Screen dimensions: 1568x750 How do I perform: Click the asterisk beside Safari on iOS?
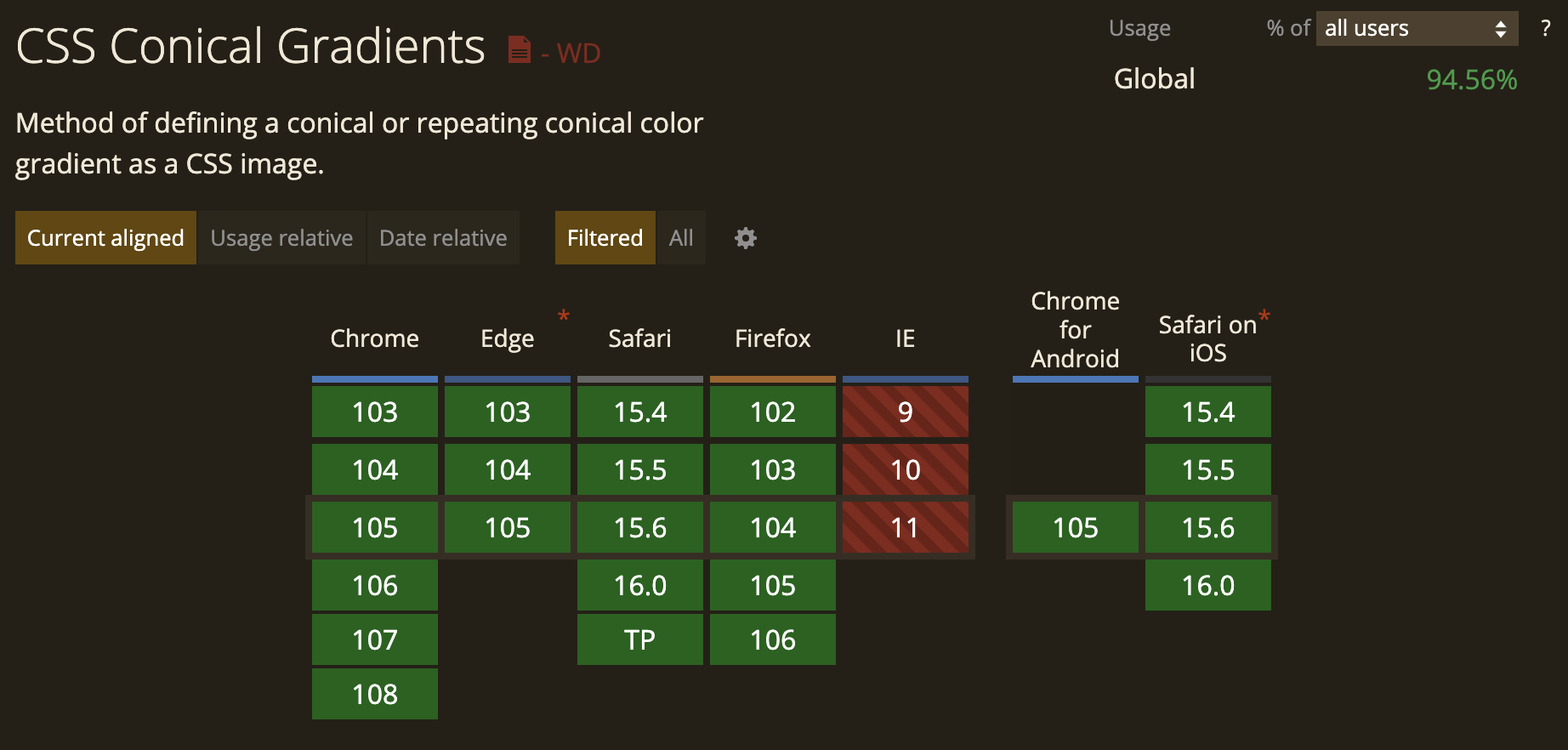click(1264, 316)
